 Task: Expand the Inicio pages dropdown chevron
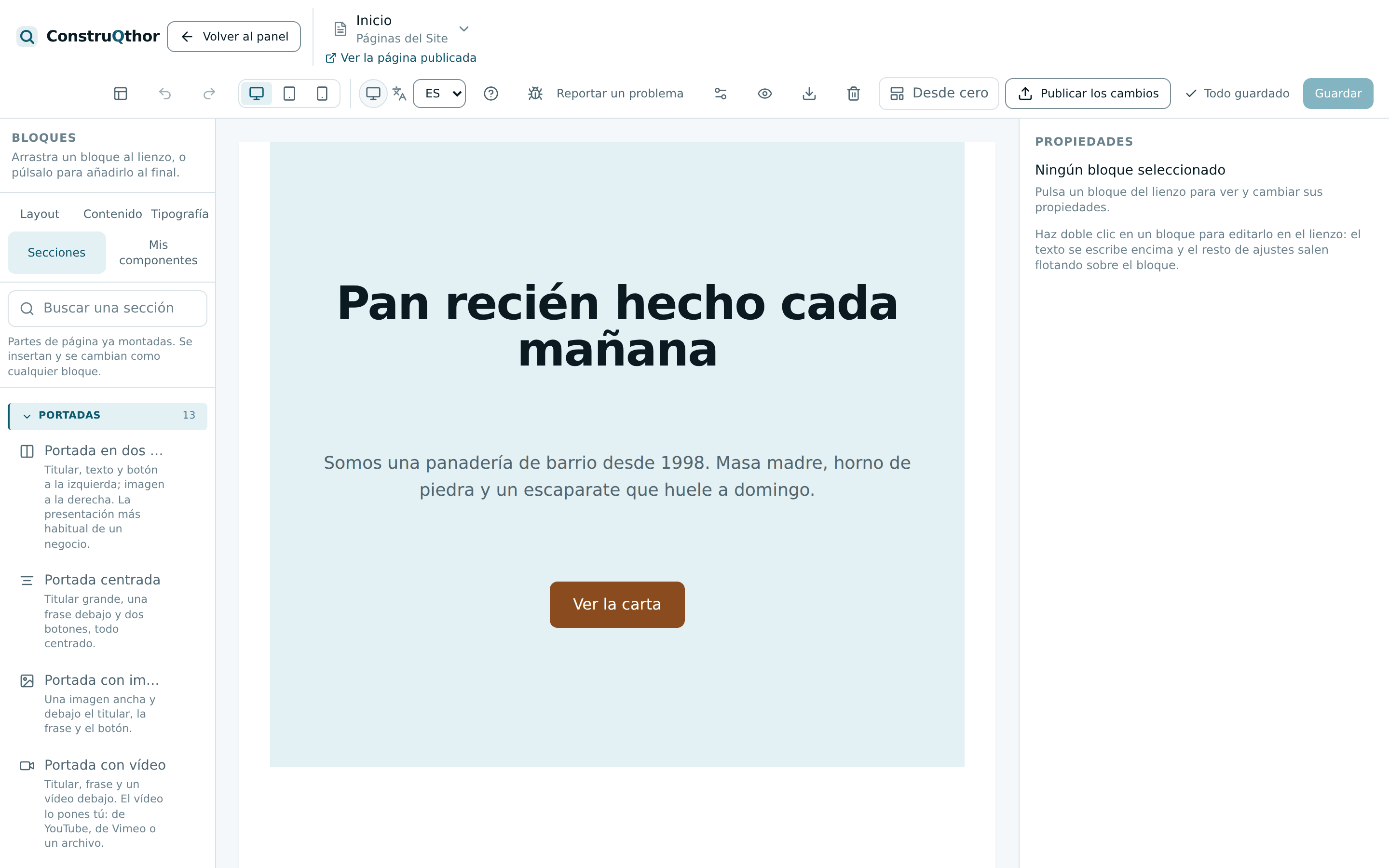[464, 29]
